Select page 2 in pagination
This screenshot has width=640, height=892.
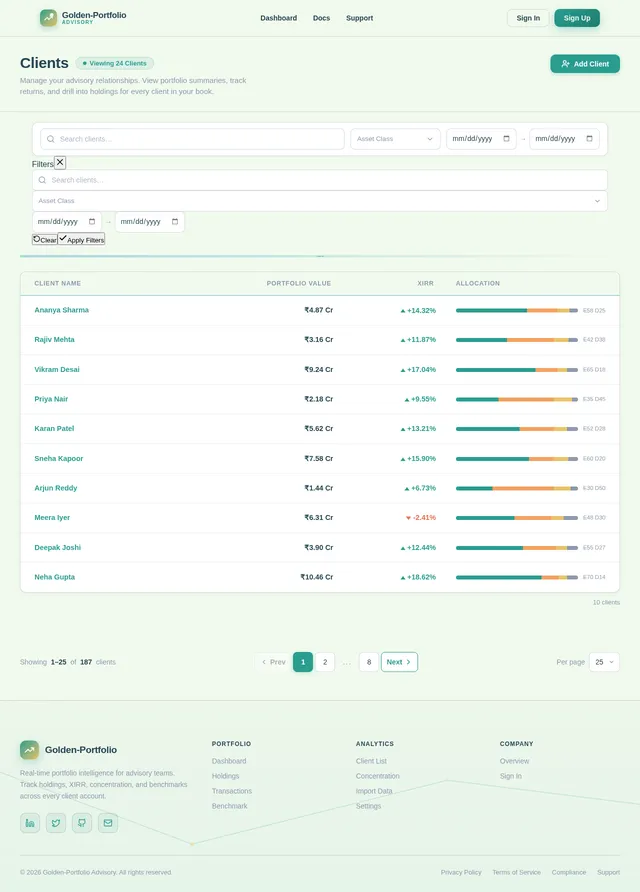tap(325, 662)
